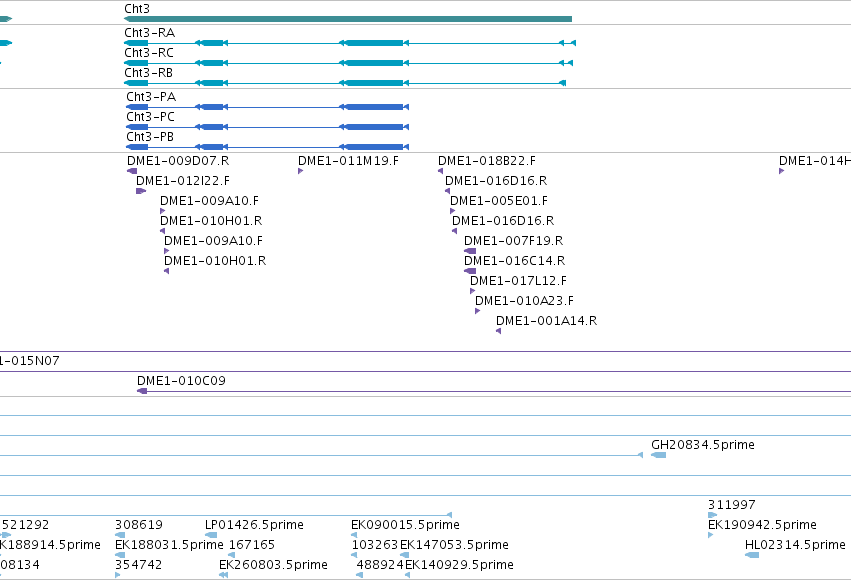Viewport: 851px width, 580px height.
Task: Click the DME1-010C09 arrowhead glyph
Action: (142, 391)
